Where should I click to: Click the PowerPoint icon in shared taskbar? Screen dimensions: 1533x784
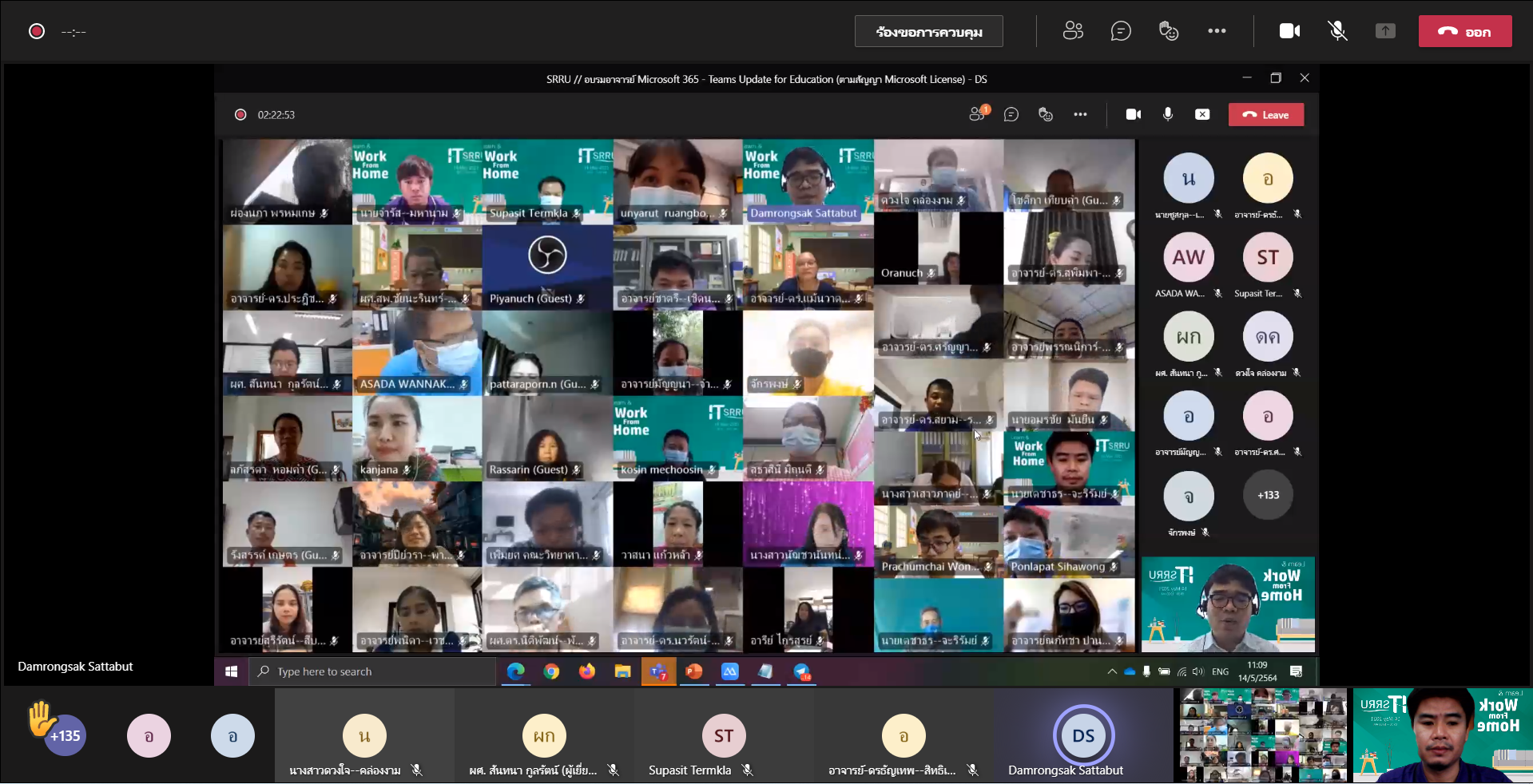694,671
